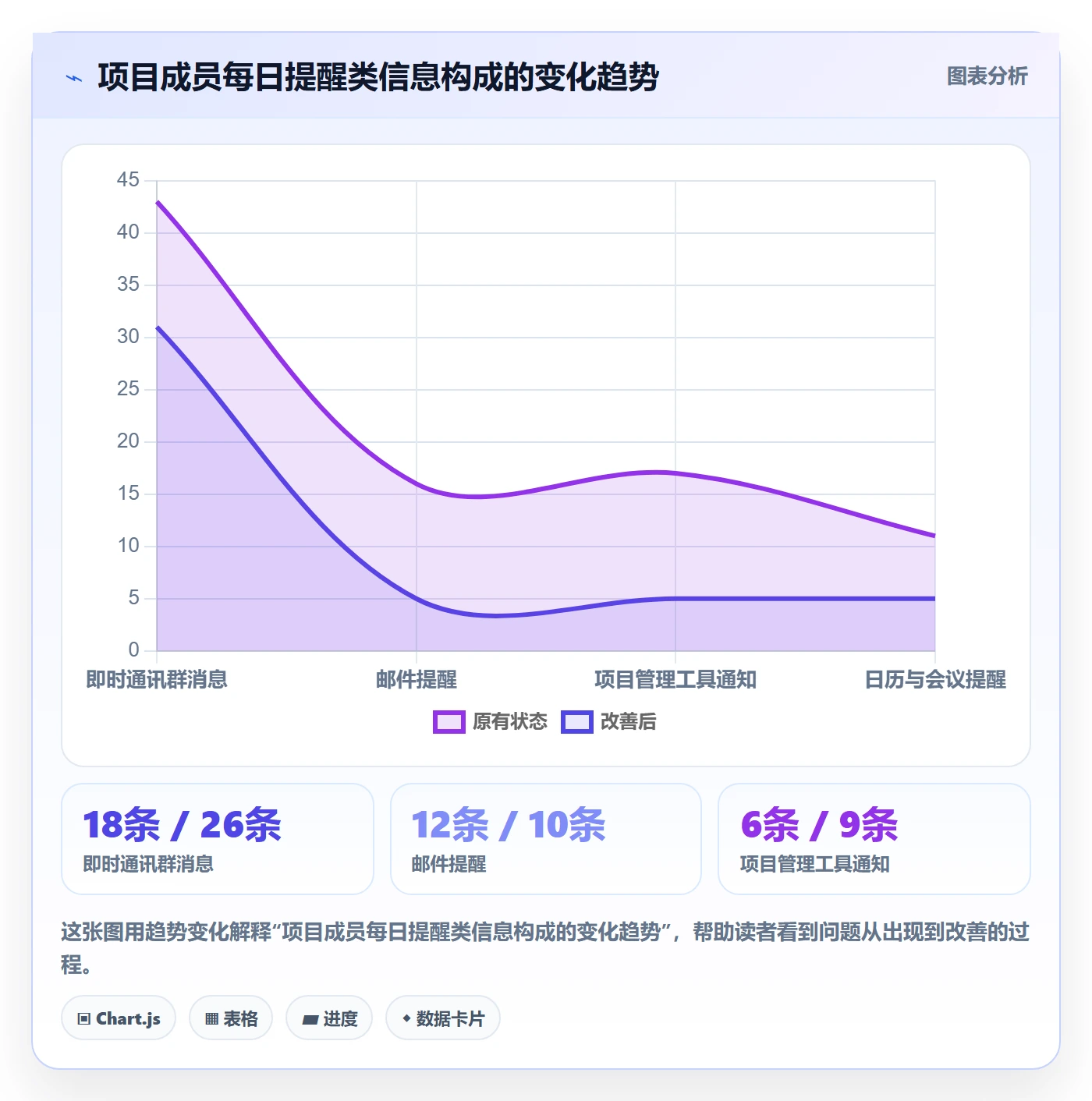
Task: Toggle the 改善后 legend item
Action: point(609,722)
